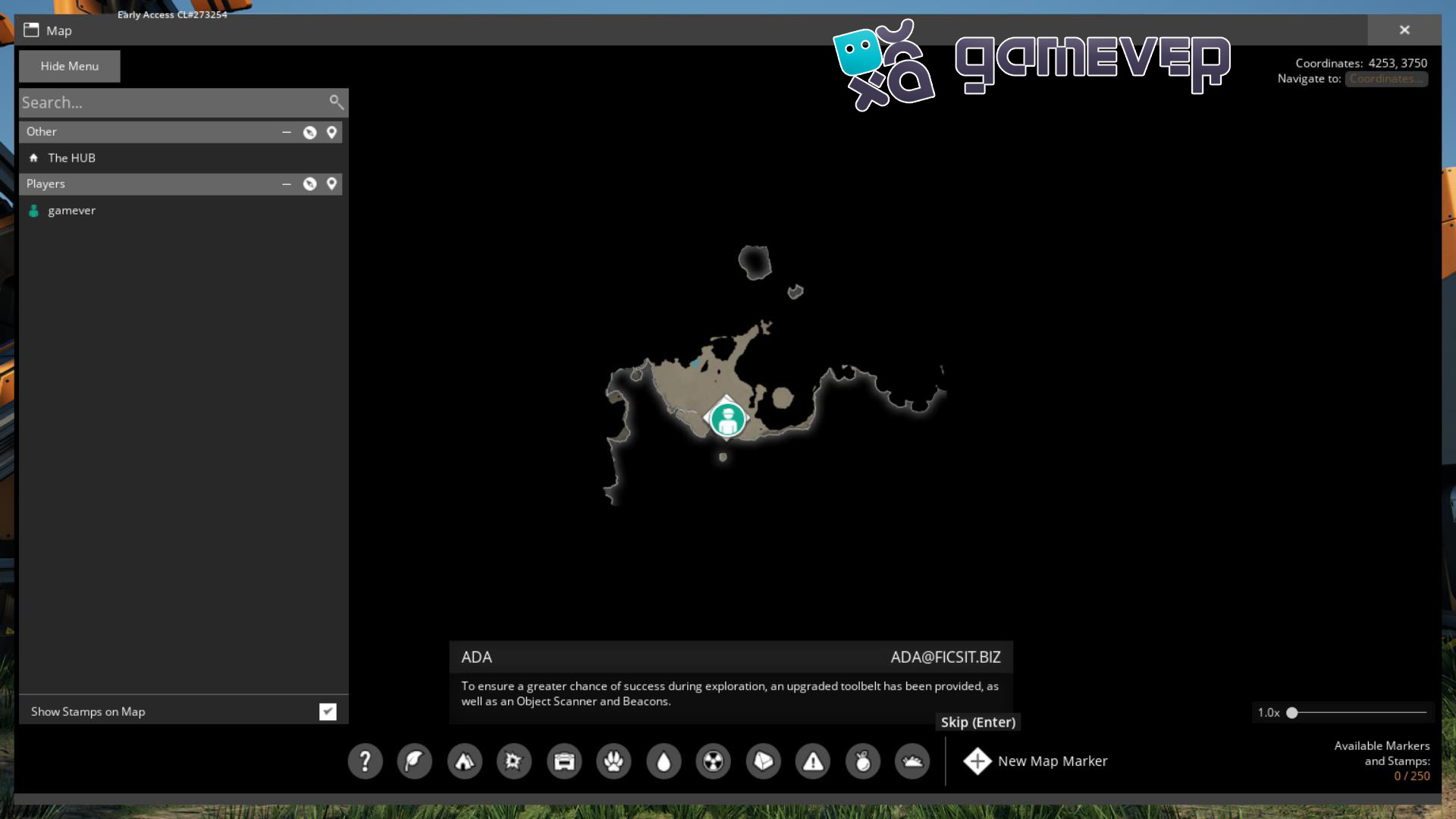Select the fruit berry stamp
Image resolution: width=1456 pixels, height=819 pixels.
[x=863, y=761]
